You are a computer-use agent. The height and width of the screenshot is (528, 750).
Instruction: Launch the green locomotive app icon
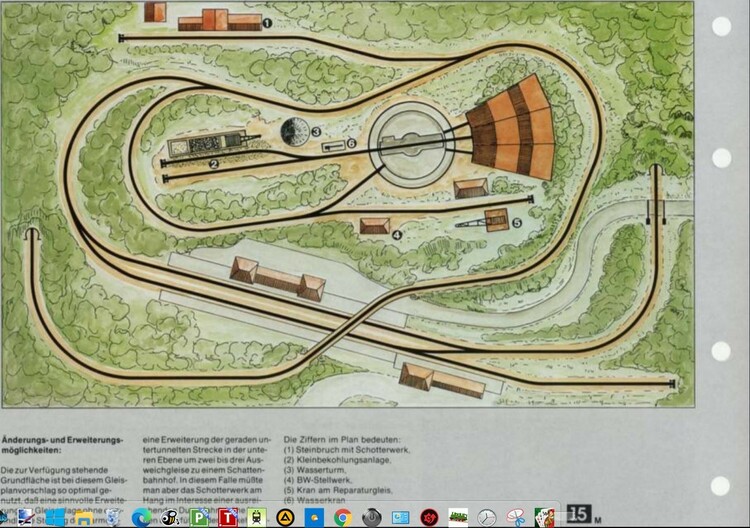tap(458, 517)
